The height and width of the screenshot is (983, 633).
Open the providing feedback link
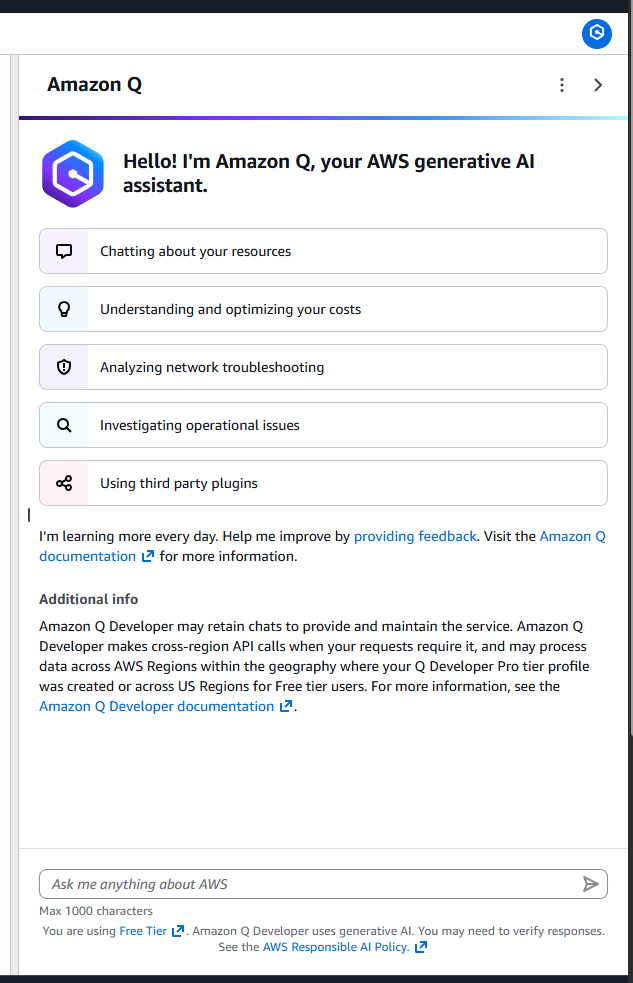[415, 537]
